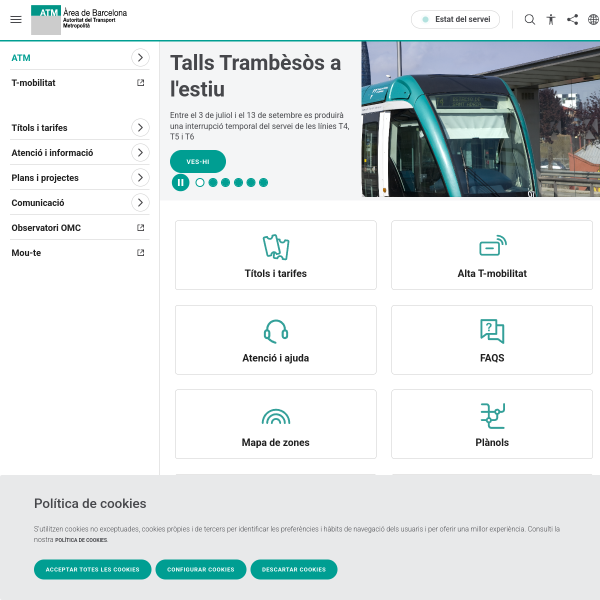Select the fifth carousel slide dot
Screen dimensions: 600x600
coord(251,183)
